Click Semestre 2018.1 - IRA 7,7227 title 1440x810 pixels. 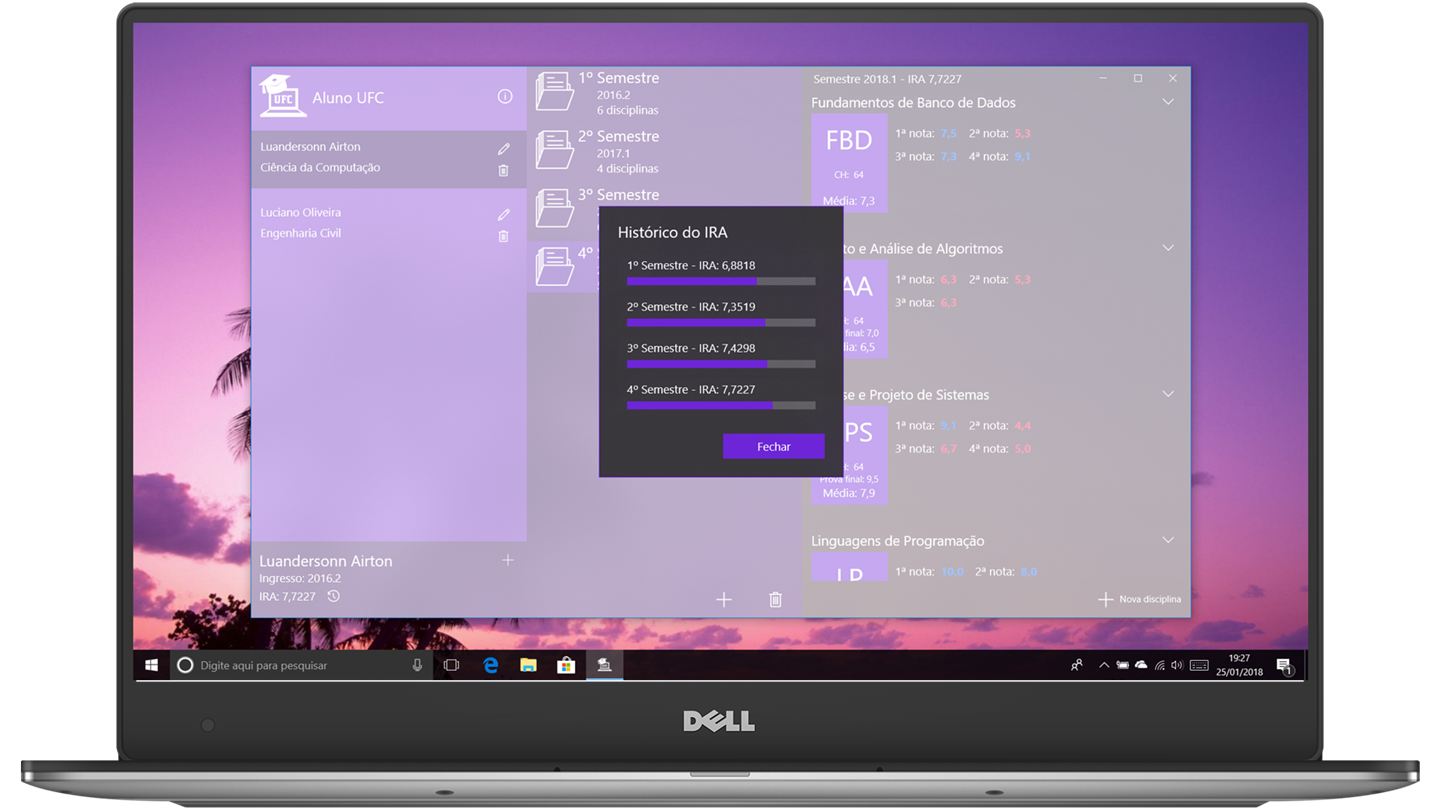coord(888,78)
